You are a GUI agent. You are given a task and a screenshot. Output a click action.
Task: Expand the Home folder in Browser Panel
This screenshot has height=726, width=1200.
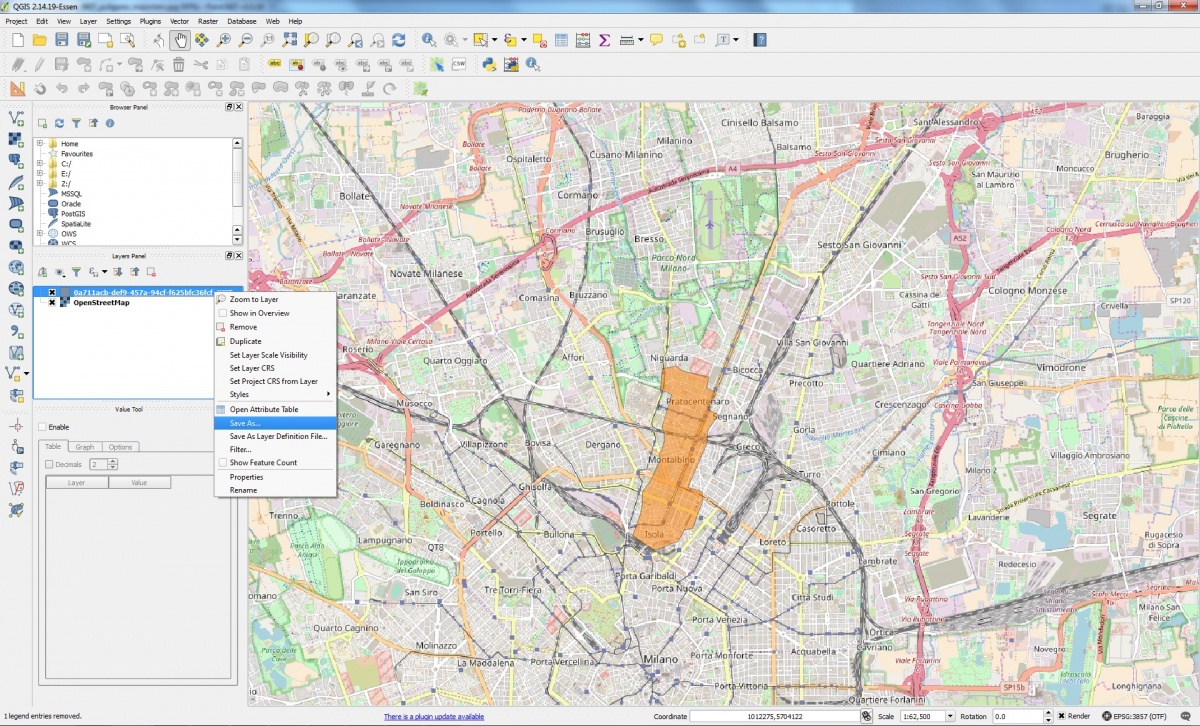point(40,144)
